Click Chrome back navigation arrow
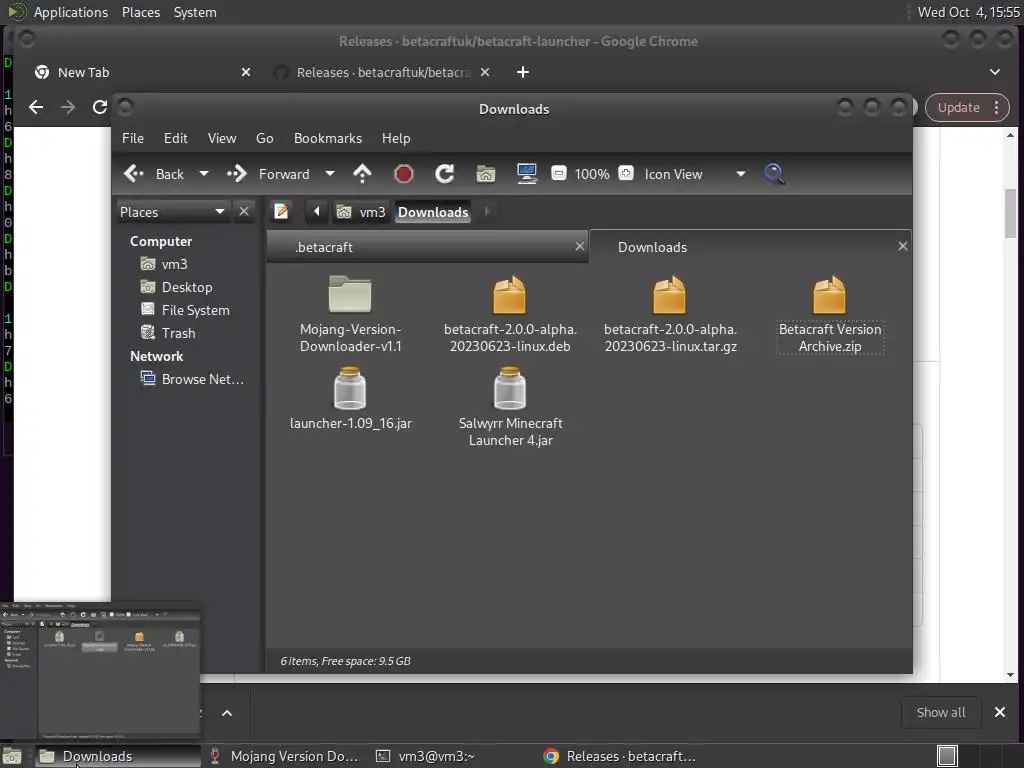 pyautogui.click(x=36, y=107)
